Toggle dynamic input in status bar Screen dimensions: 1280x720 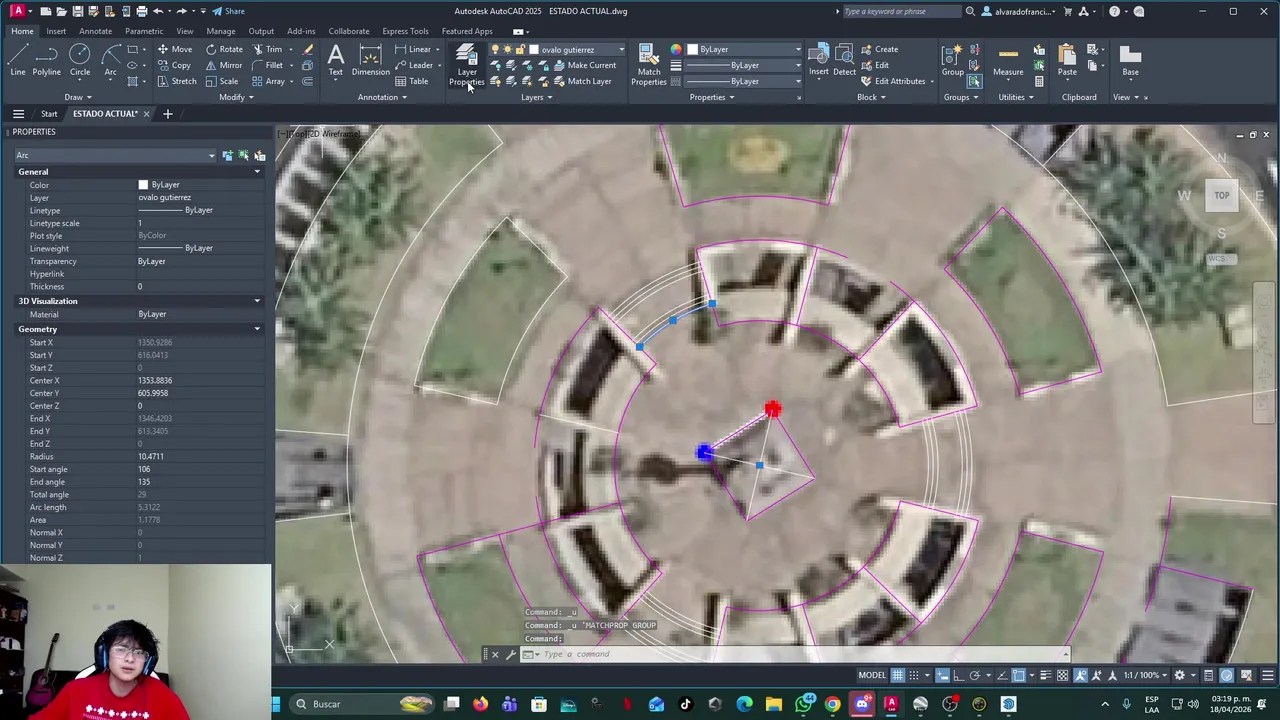pyautogui.click(x=942, y=675)
